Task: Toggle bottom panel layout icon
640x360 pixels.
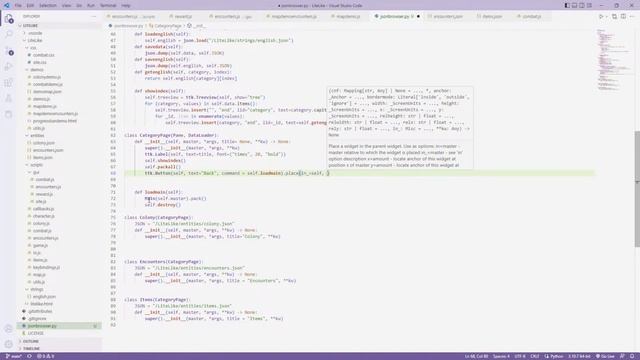Action: (574, 5)
